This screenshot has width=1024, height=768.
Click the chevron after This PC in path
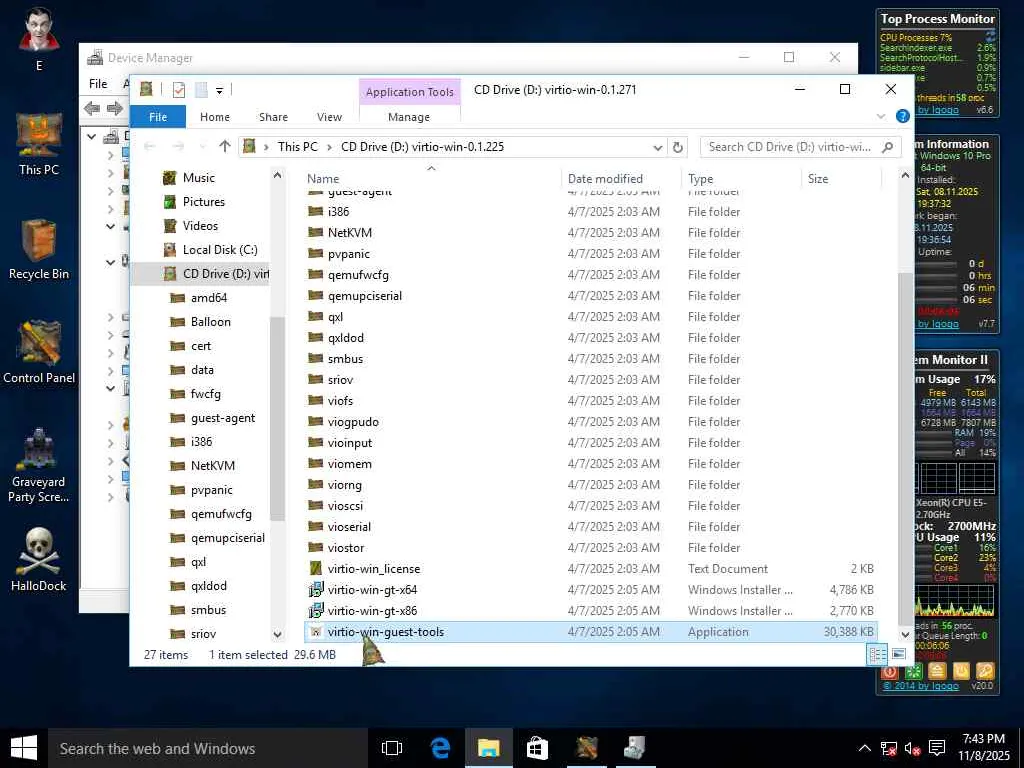tap(329, 147)
